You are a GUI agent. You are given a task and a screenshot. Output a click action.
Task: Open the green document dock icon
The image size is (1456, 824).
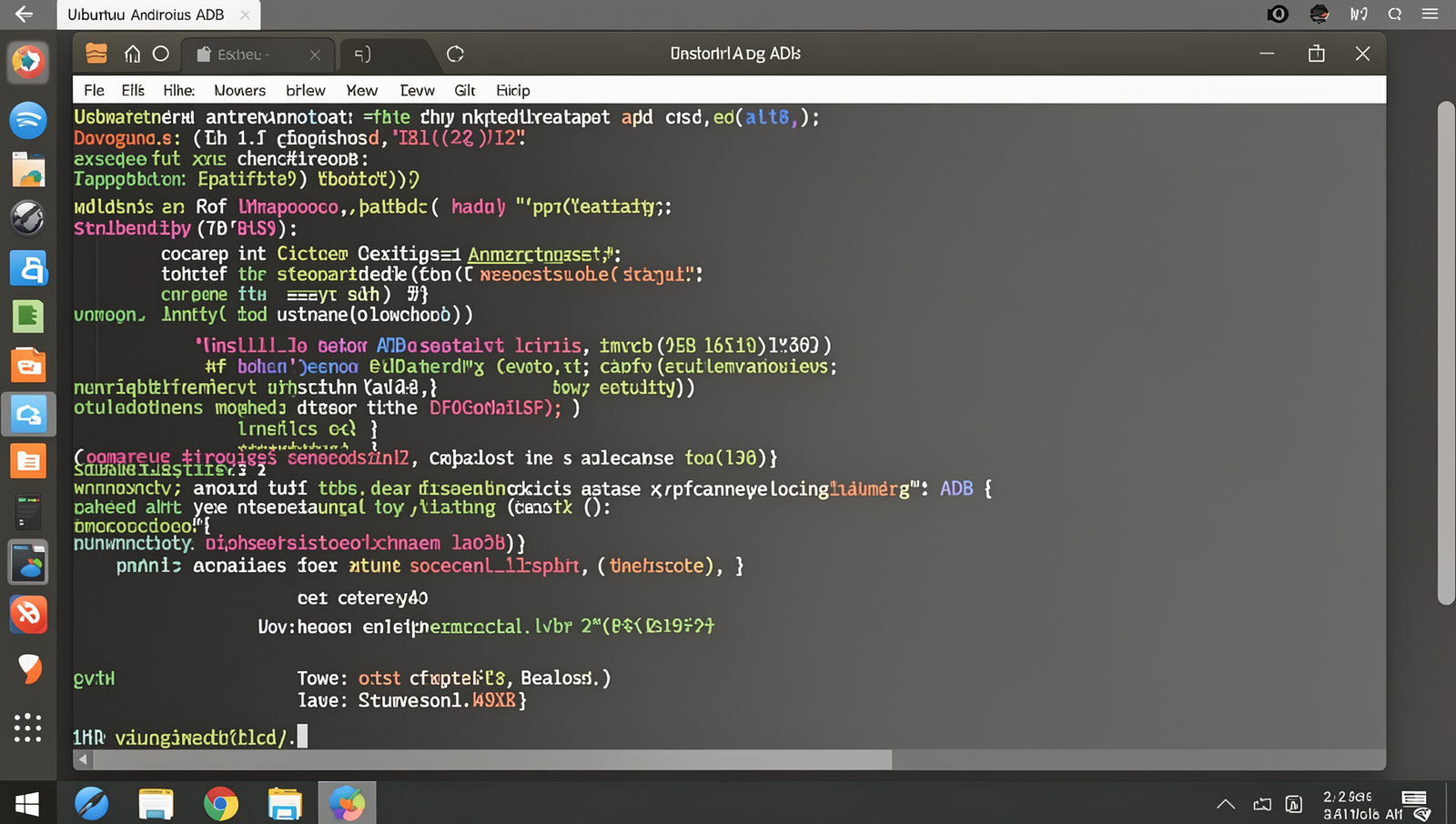coord(28,317)
